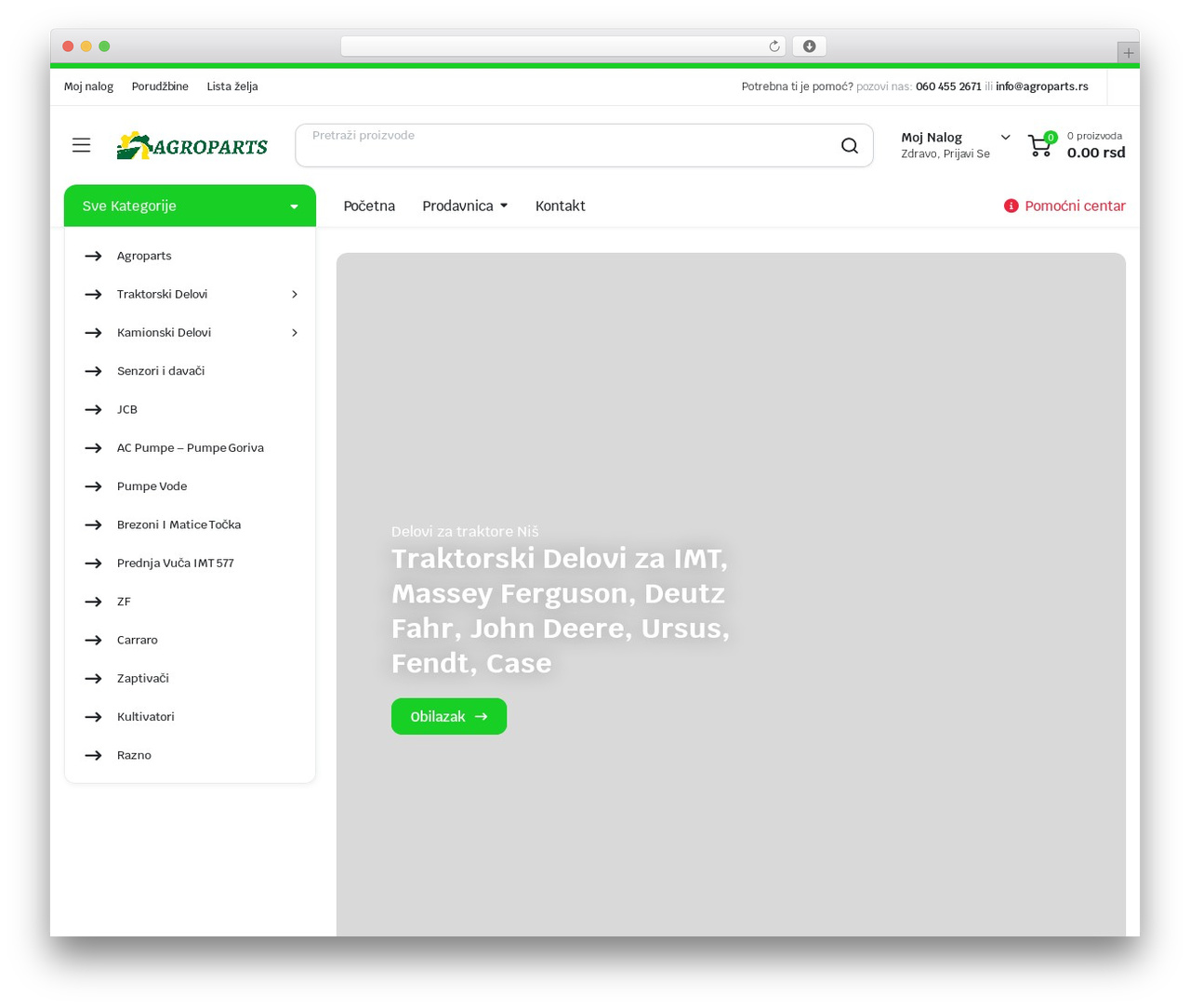The width and height of the screenshot is (1190, 1008).
Task: Open the hamburger menu icon
Action: (82, 145)
